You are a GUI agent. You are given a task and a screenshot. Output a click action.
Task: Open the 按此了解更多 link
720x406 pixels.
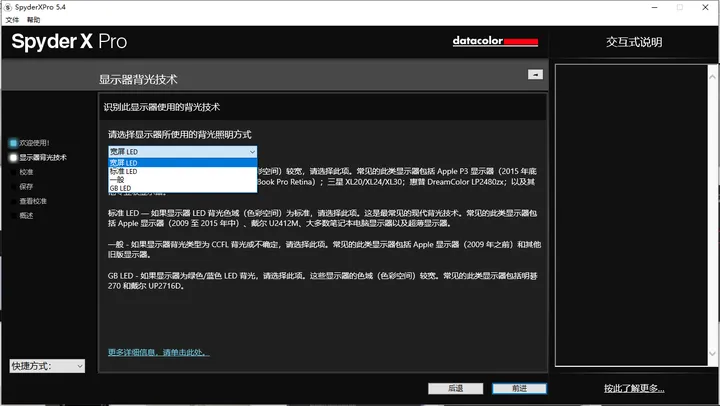(x=634, y=389)
